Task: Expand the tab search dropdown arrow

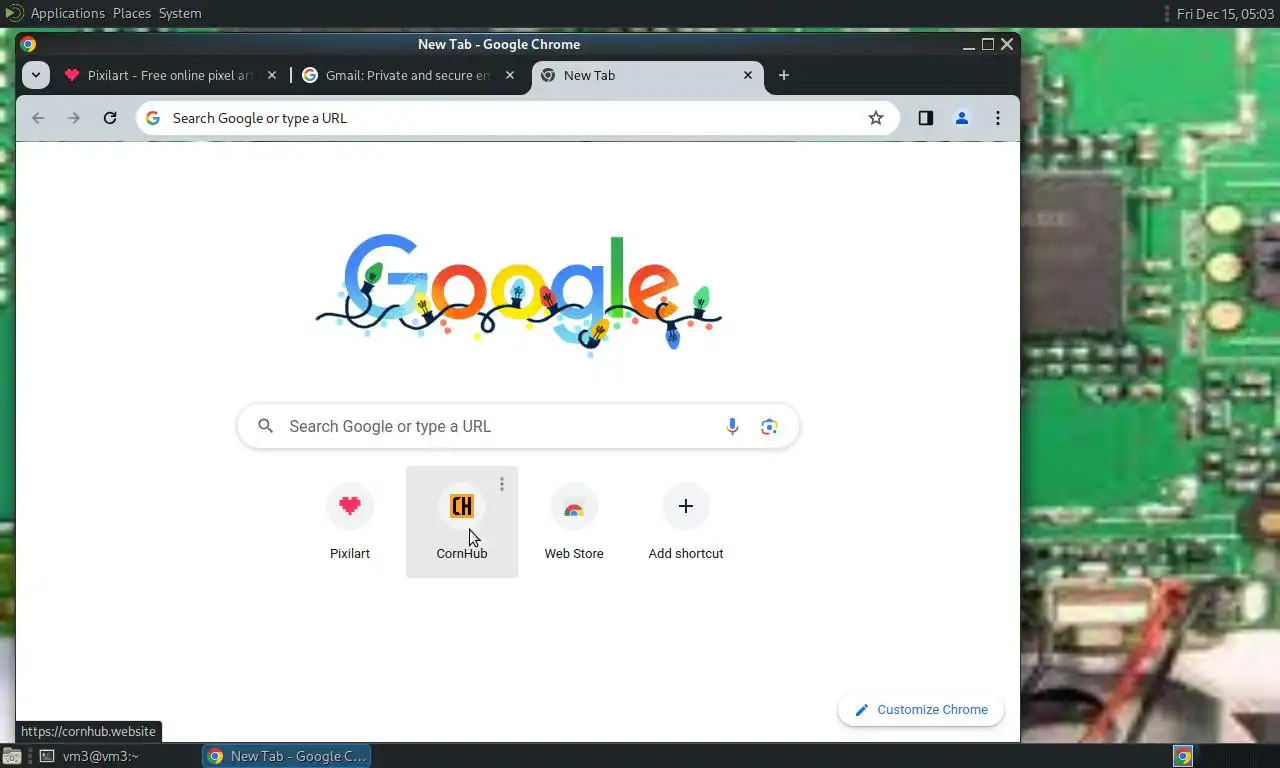Action: click(36, 75)
